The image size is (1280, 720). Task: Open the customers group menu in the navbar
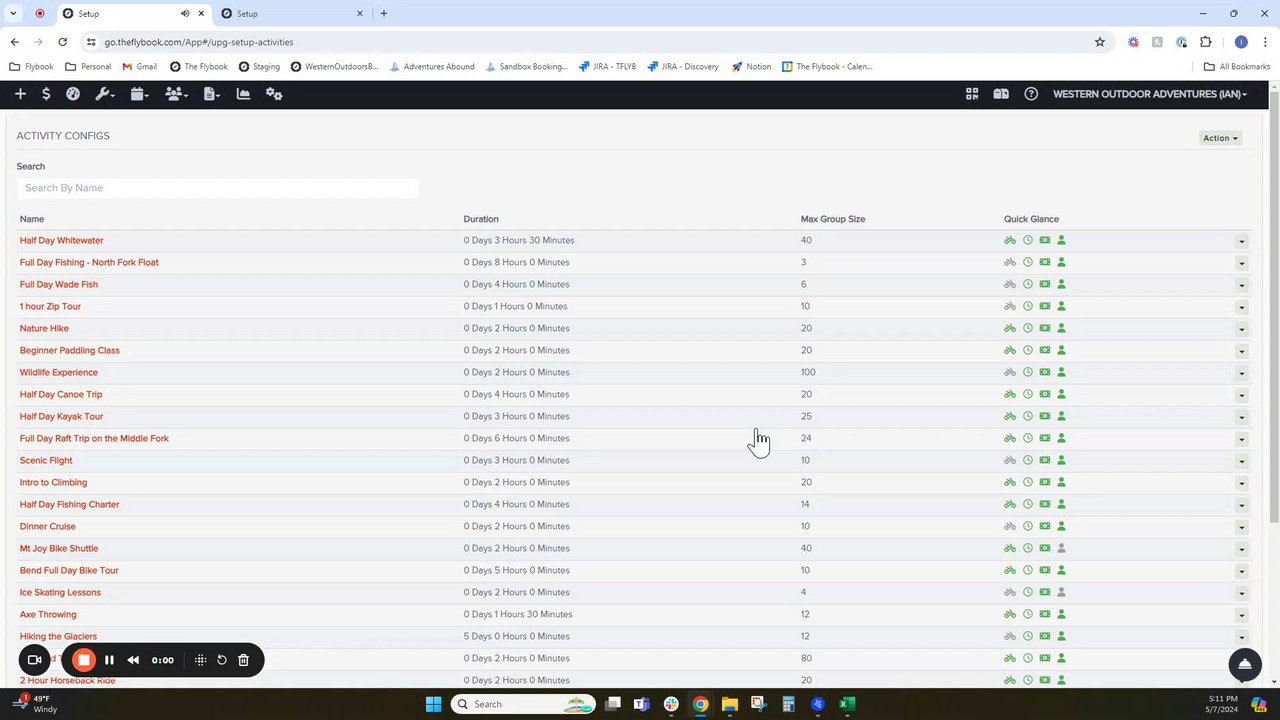click(x=176, y=94)
